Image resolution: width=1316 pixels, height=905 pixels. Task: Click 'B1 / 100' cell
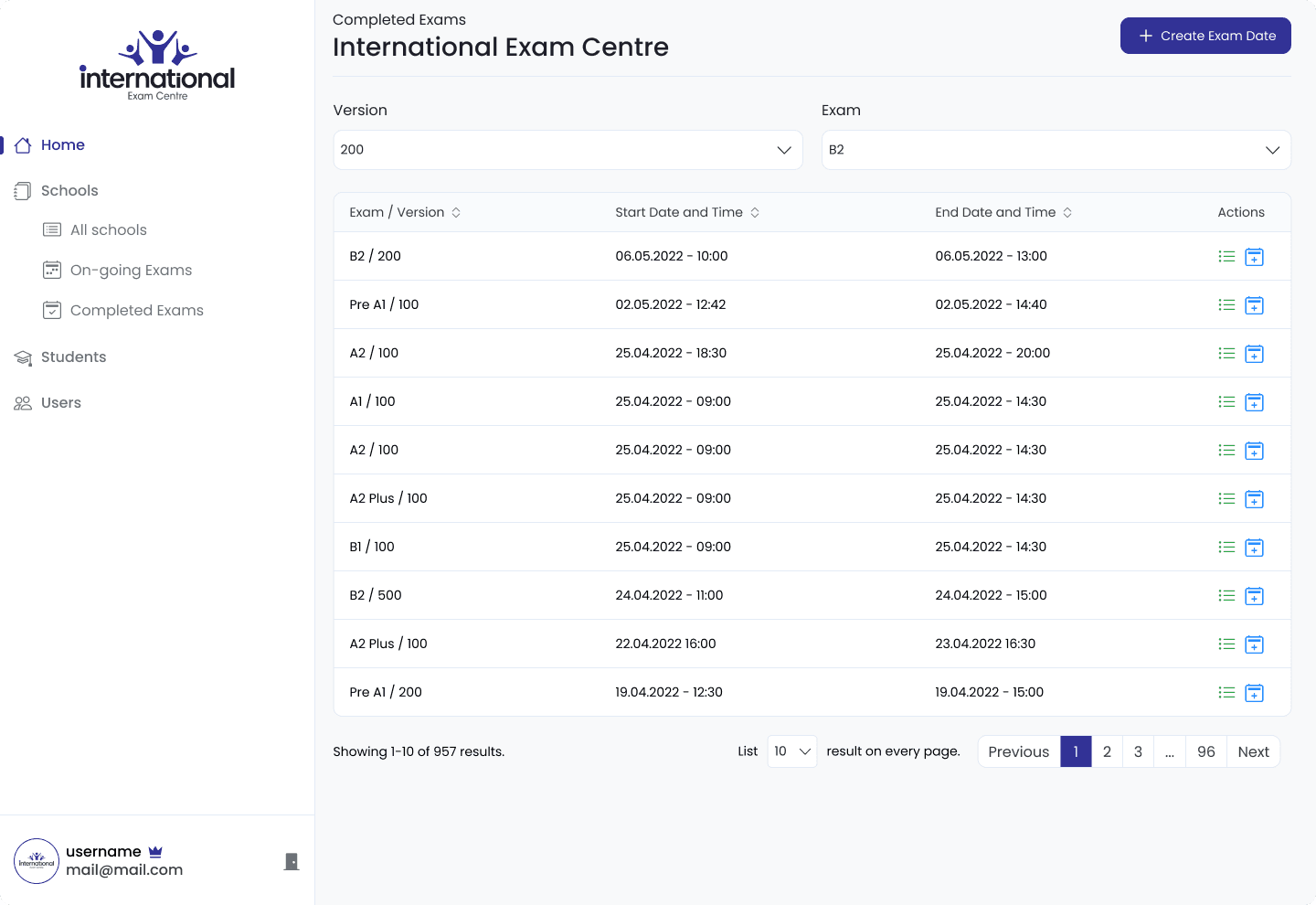[x=372, y=547]
